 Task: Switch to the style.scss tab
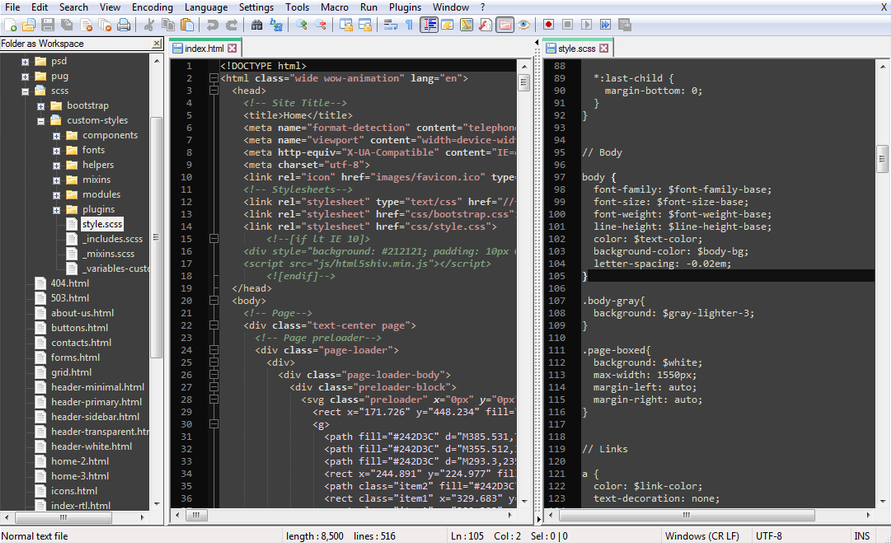pos(579,48)
